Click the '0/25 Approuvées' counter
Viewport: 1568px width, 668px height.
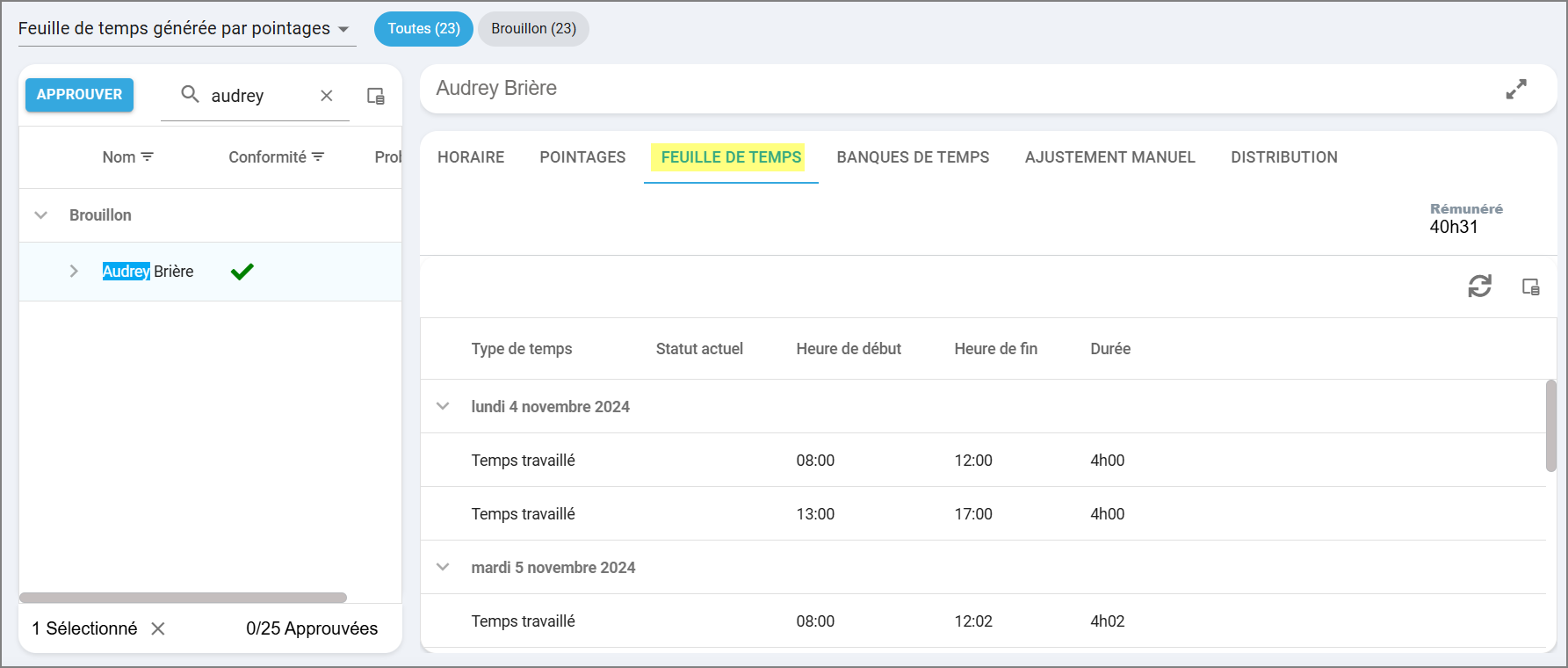click(312, 628)
